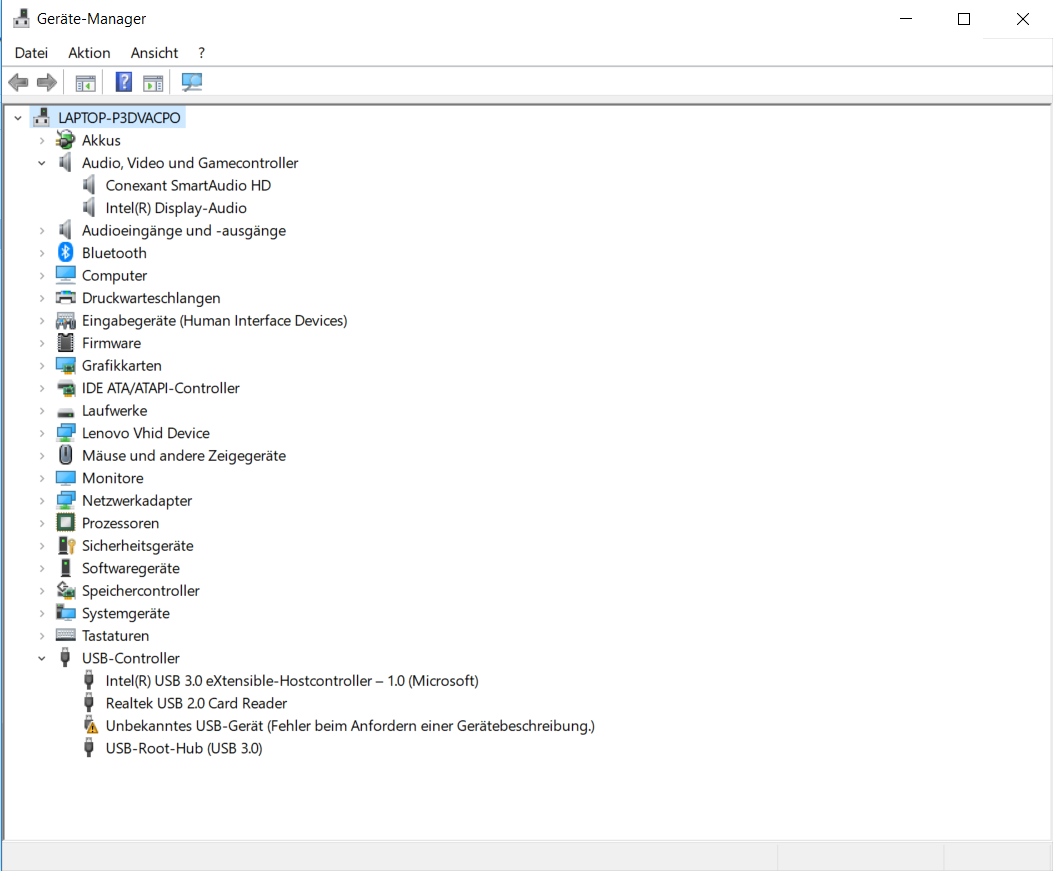Expand the Tastaturen category
This screenshot has width=1053, height=871.
pos(42,636)
